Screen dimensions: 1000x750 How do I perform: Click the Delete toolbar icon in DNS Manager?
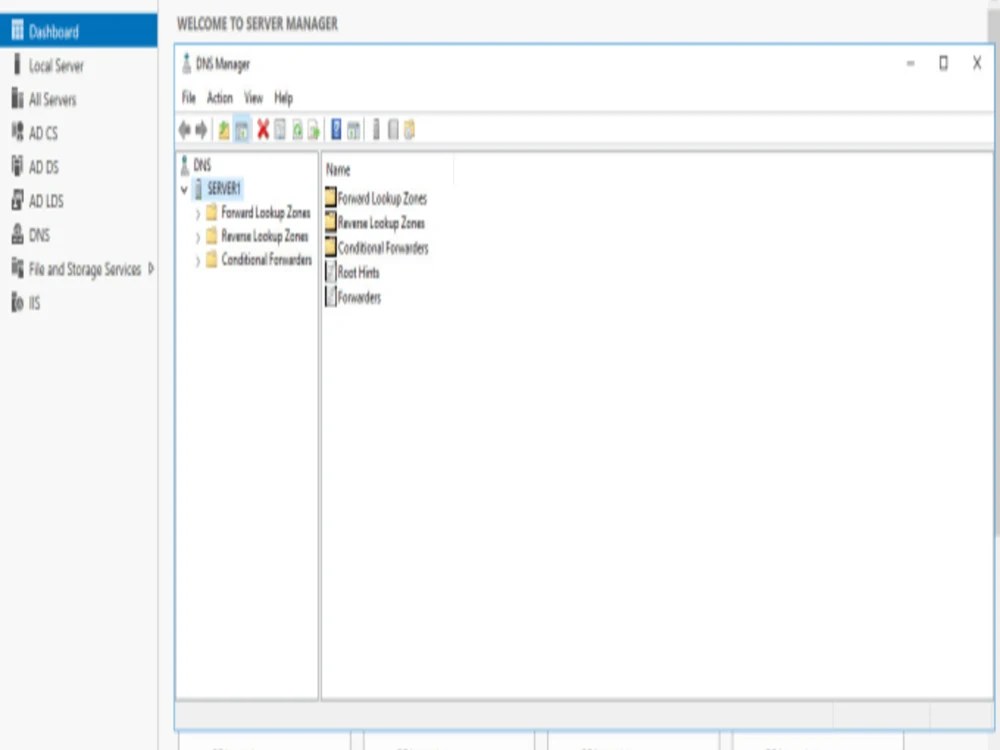coord(263,129)
